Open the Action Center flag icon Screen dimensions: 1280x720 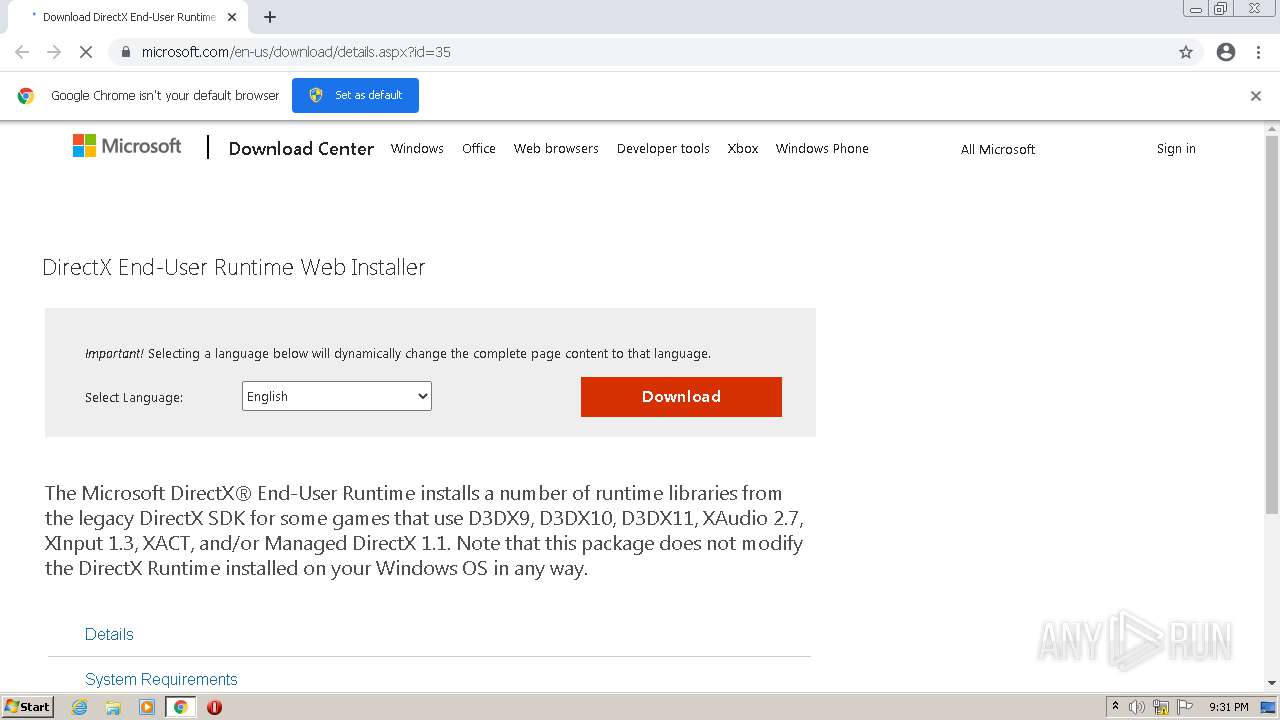(x=1185, y=707)
